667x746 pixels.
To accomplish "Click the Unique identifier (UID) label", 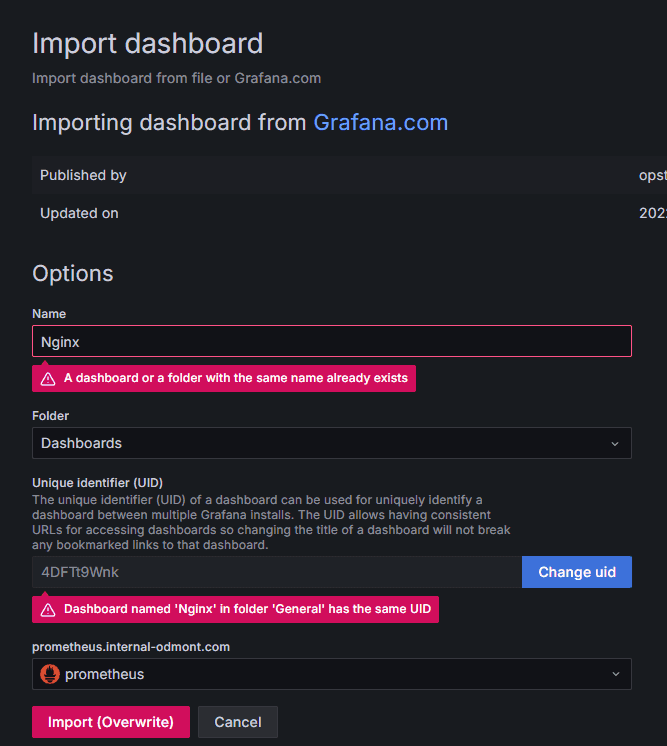I will [98, 482].
